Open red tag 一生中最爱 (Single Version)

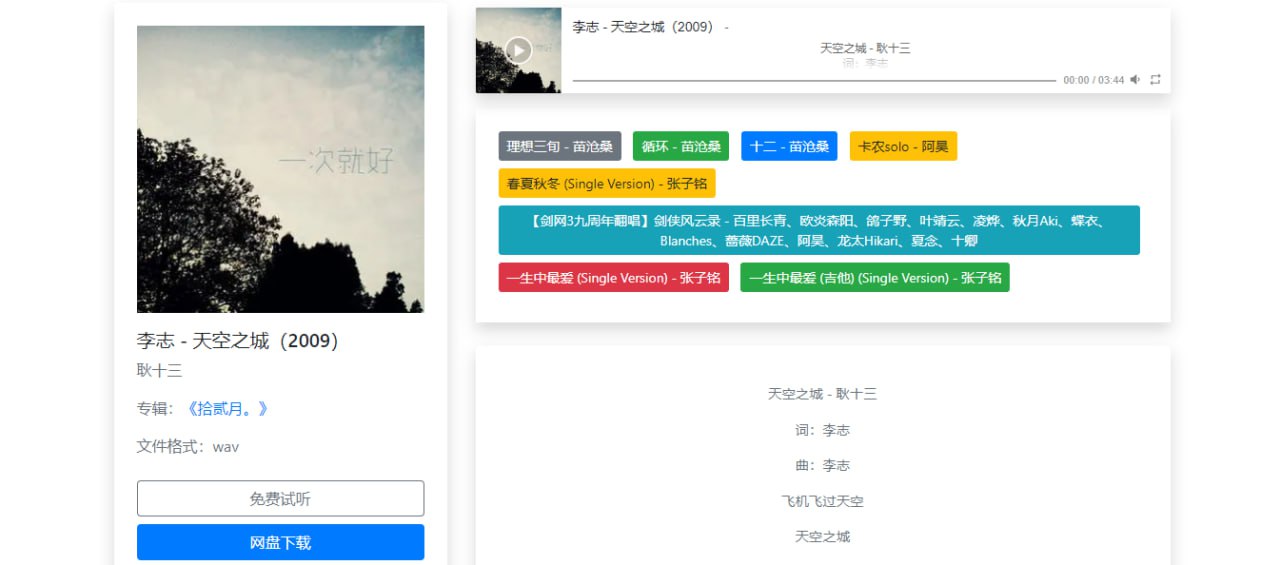pos(613,278)
